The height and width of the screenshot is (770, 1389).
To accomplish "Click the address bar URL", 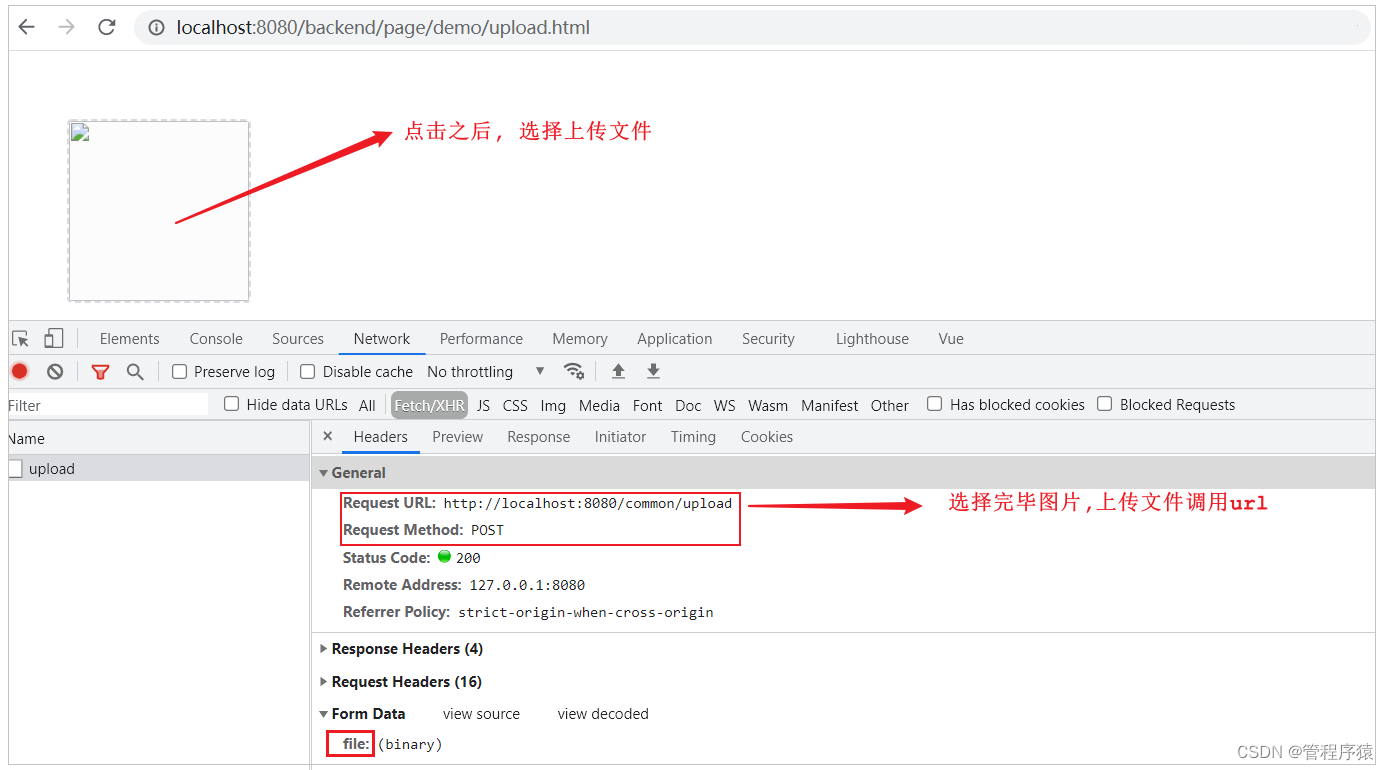I will click(383, 28).
